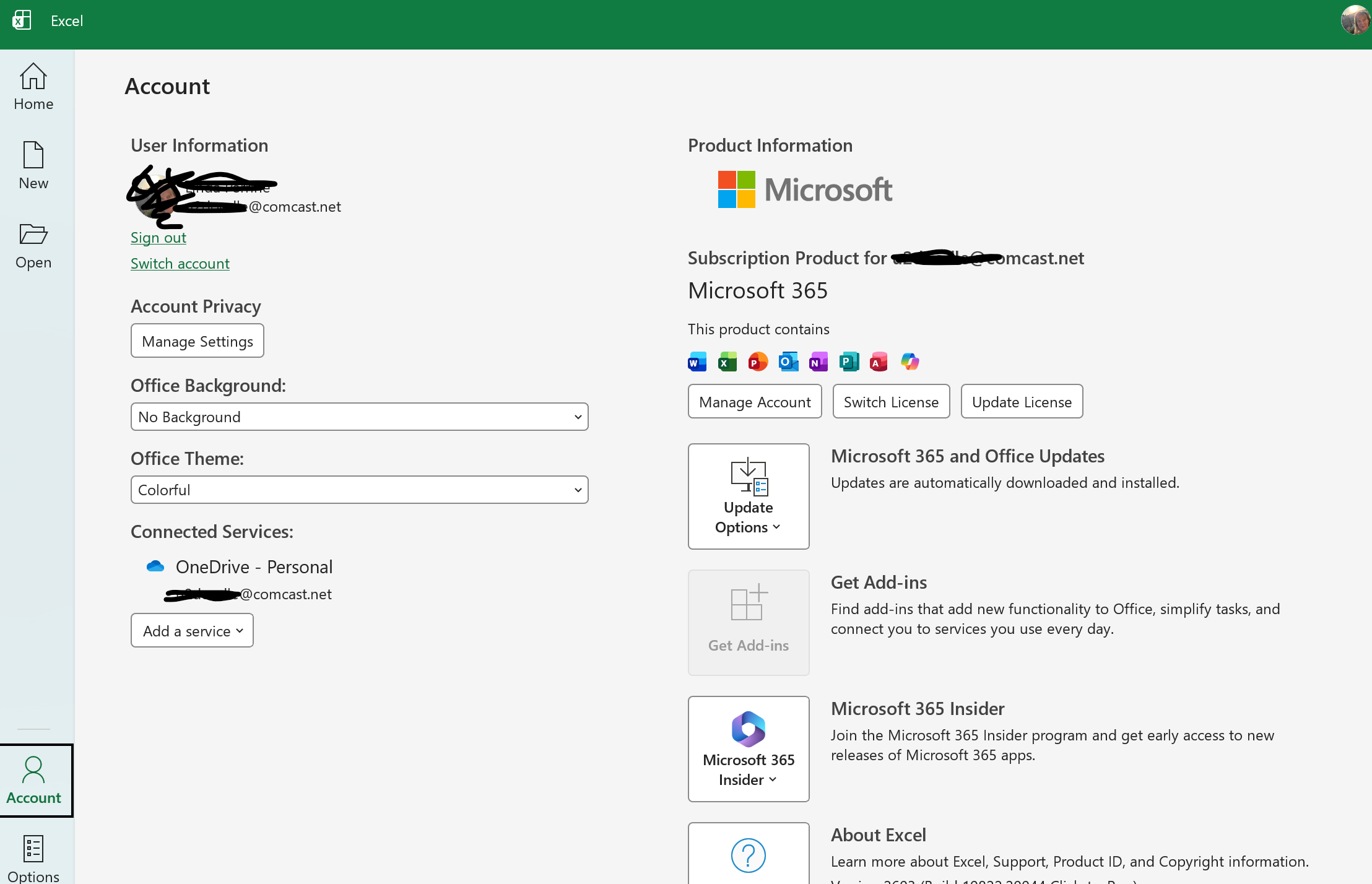Select the Account tab in sidebar
Image resolution: width=1372 pixels, height=884 pixels.
(35, 781)
